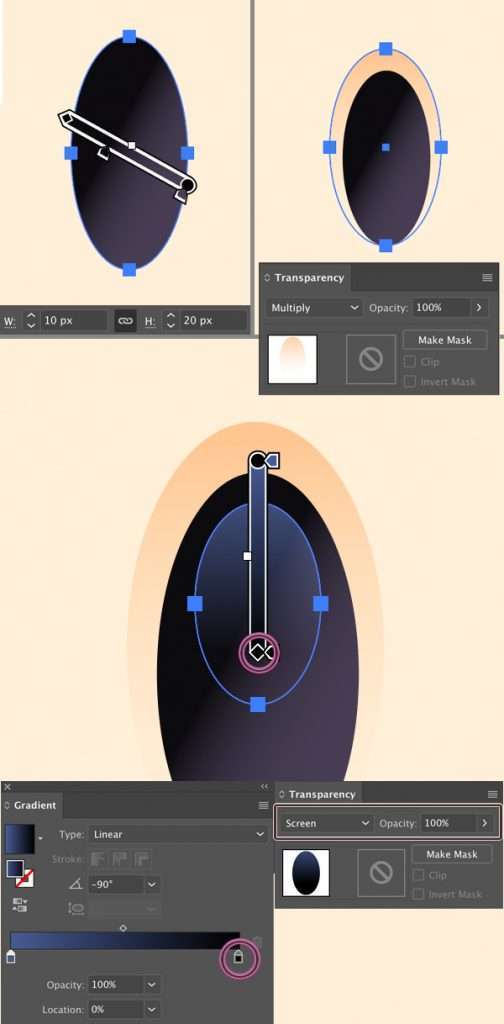
Task: Click the pentagon color stop next to the black start circle
Action: tap(273, 461)
